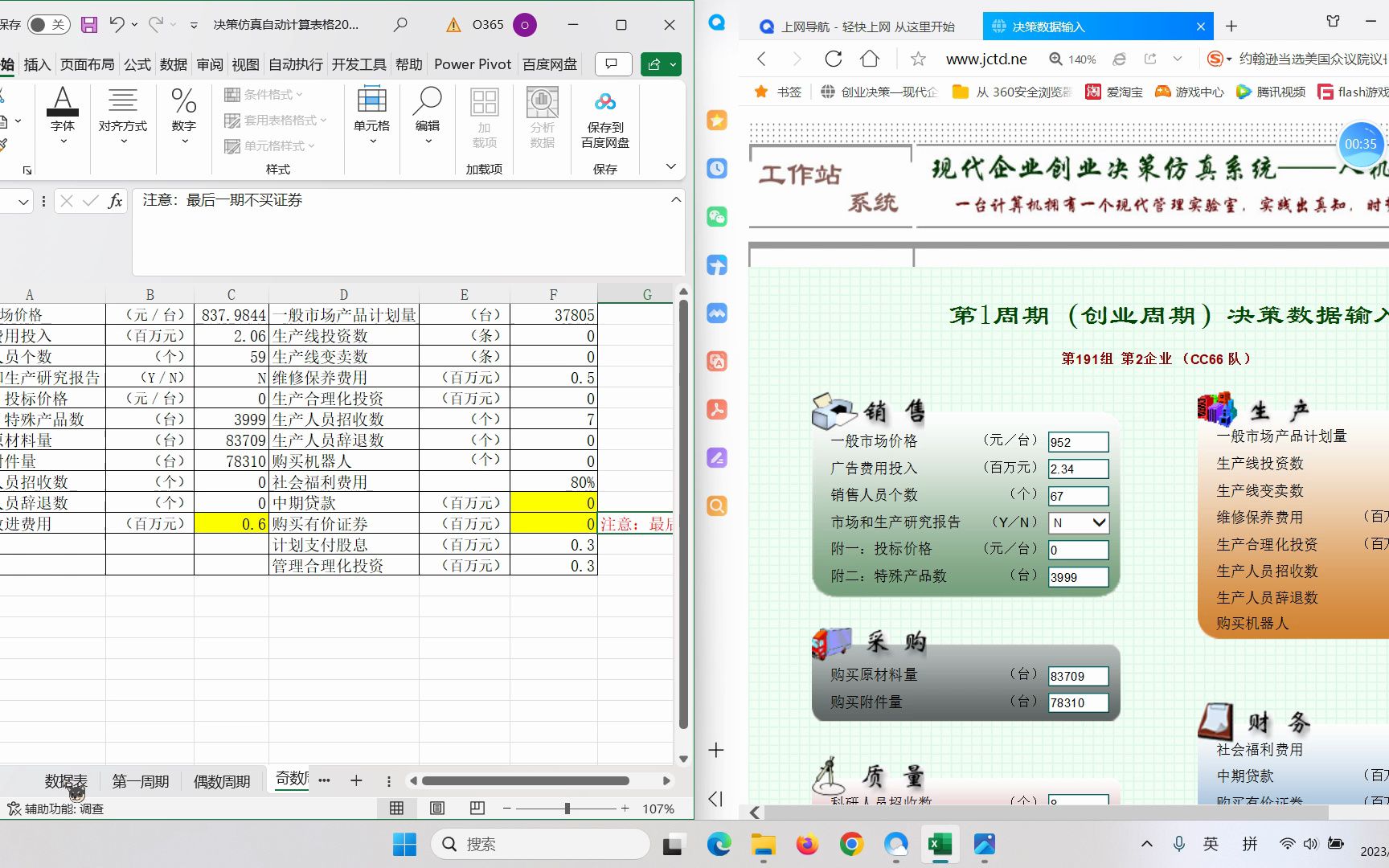Screen dimensions: 1389x868
Task: Open WeChat from the browser sidebar
Action: [x=716, y=216]
